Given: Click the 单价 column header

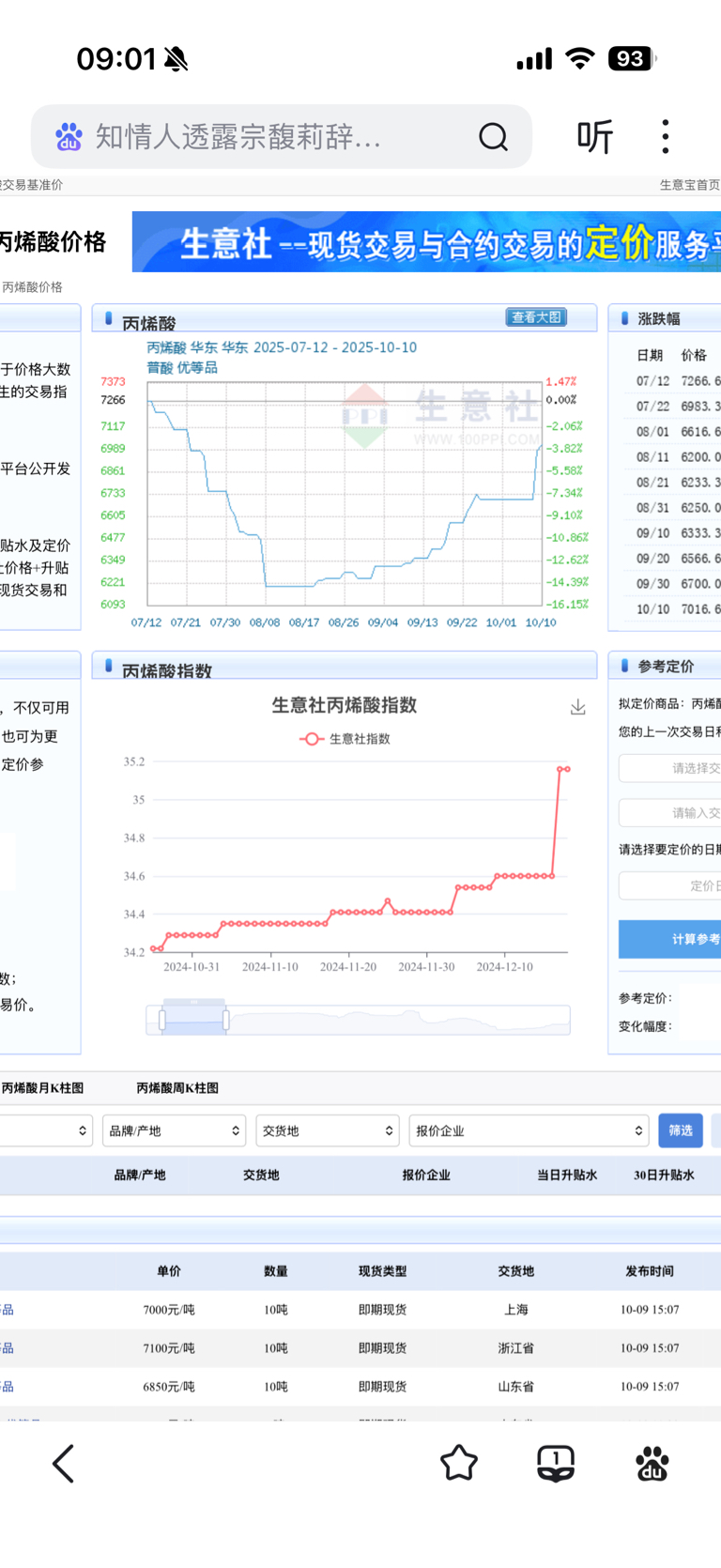Looking at the screenshot, I should pyautogui.click(x=169, y=1271).
